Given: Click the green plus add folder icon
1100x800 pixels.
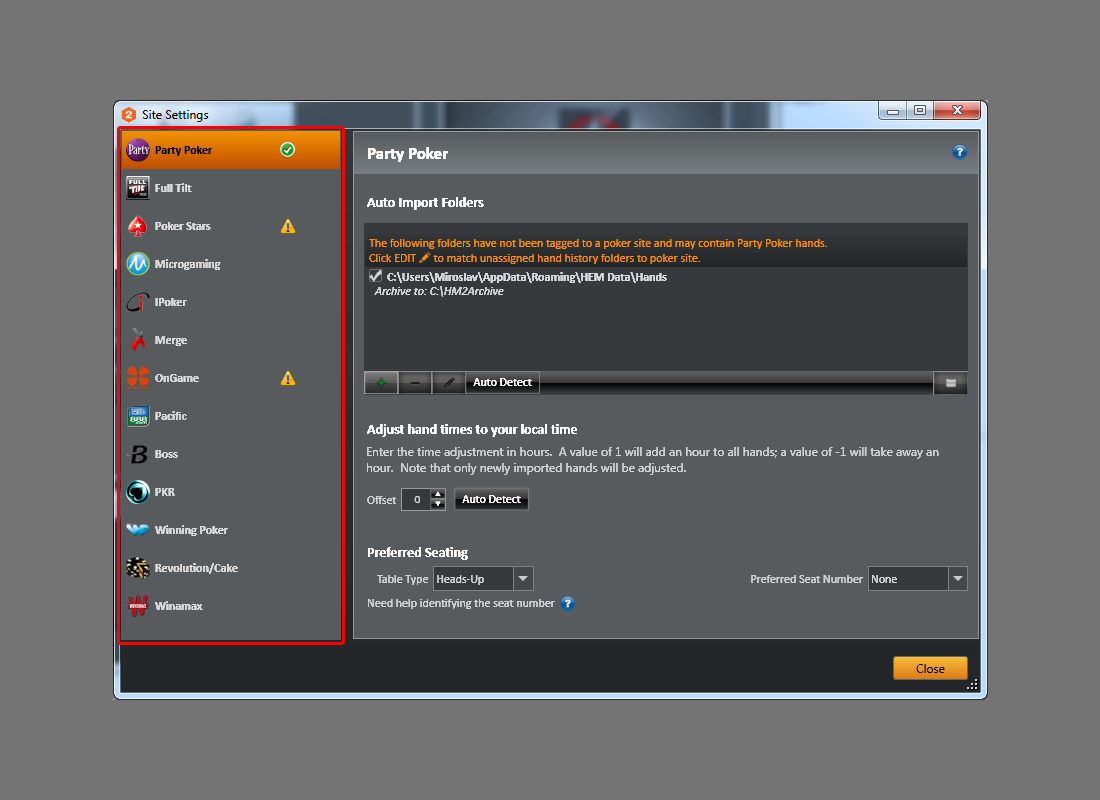Looking at the screenshot, I should coord(381,382).
